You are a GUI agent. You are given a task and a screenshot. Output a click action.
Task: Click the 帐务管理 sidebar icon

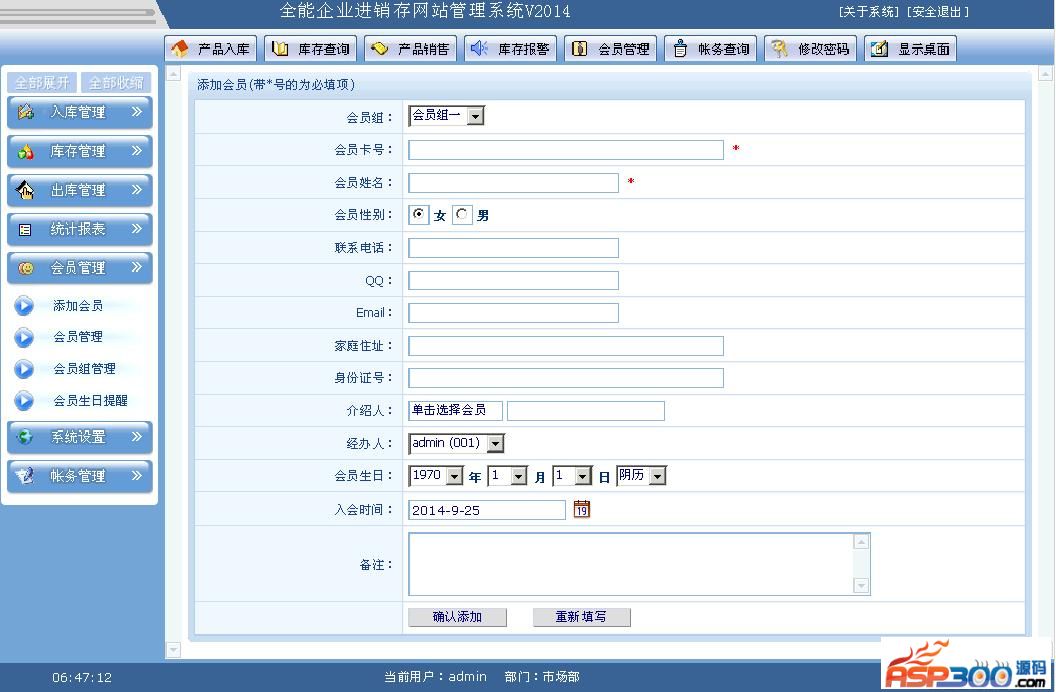(x=26, y=476)
